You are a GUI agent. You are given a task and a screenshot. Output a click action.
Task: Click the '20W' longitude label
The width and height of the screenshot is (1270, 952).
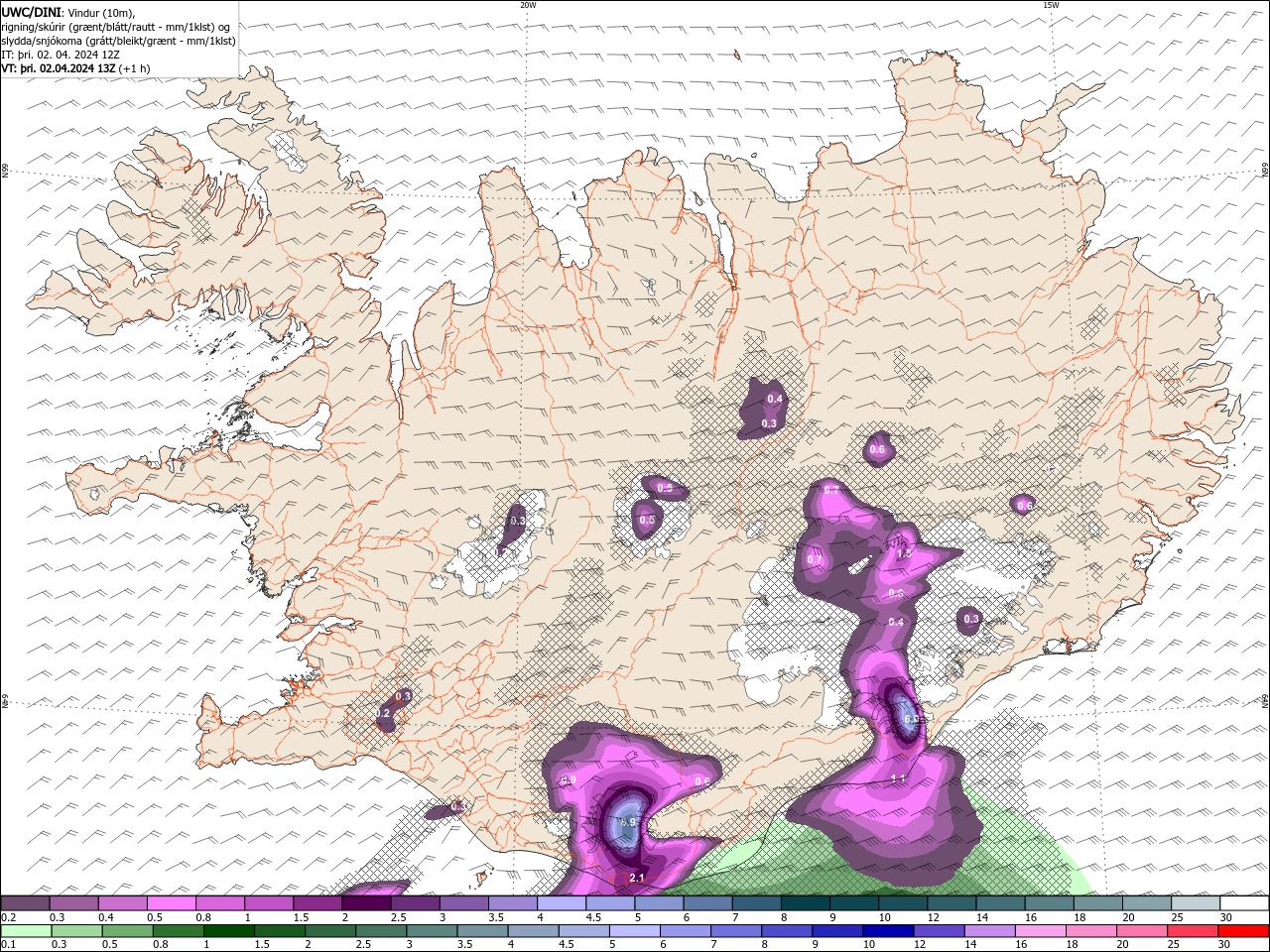pyautogui.click(x=528, y=5)
